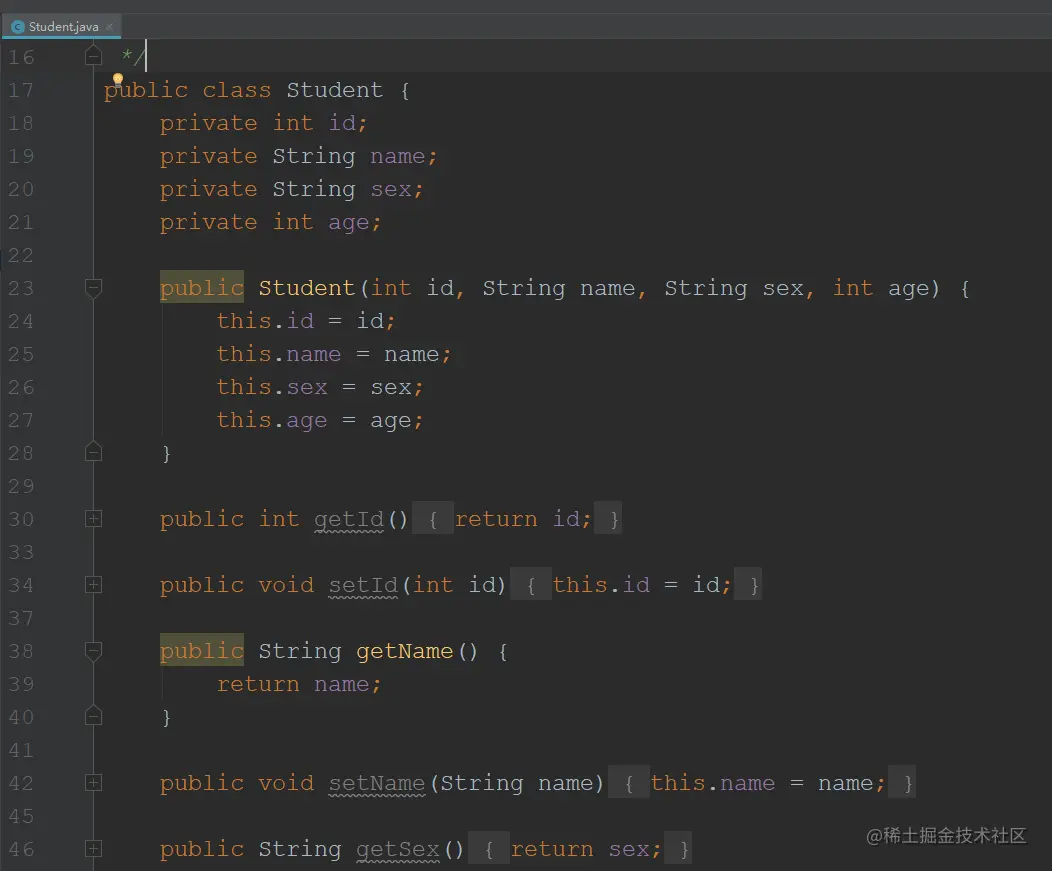1052x871 pixels.
Task: Click the folded '{' placeholder after getId()
Action: pos(433,519)
